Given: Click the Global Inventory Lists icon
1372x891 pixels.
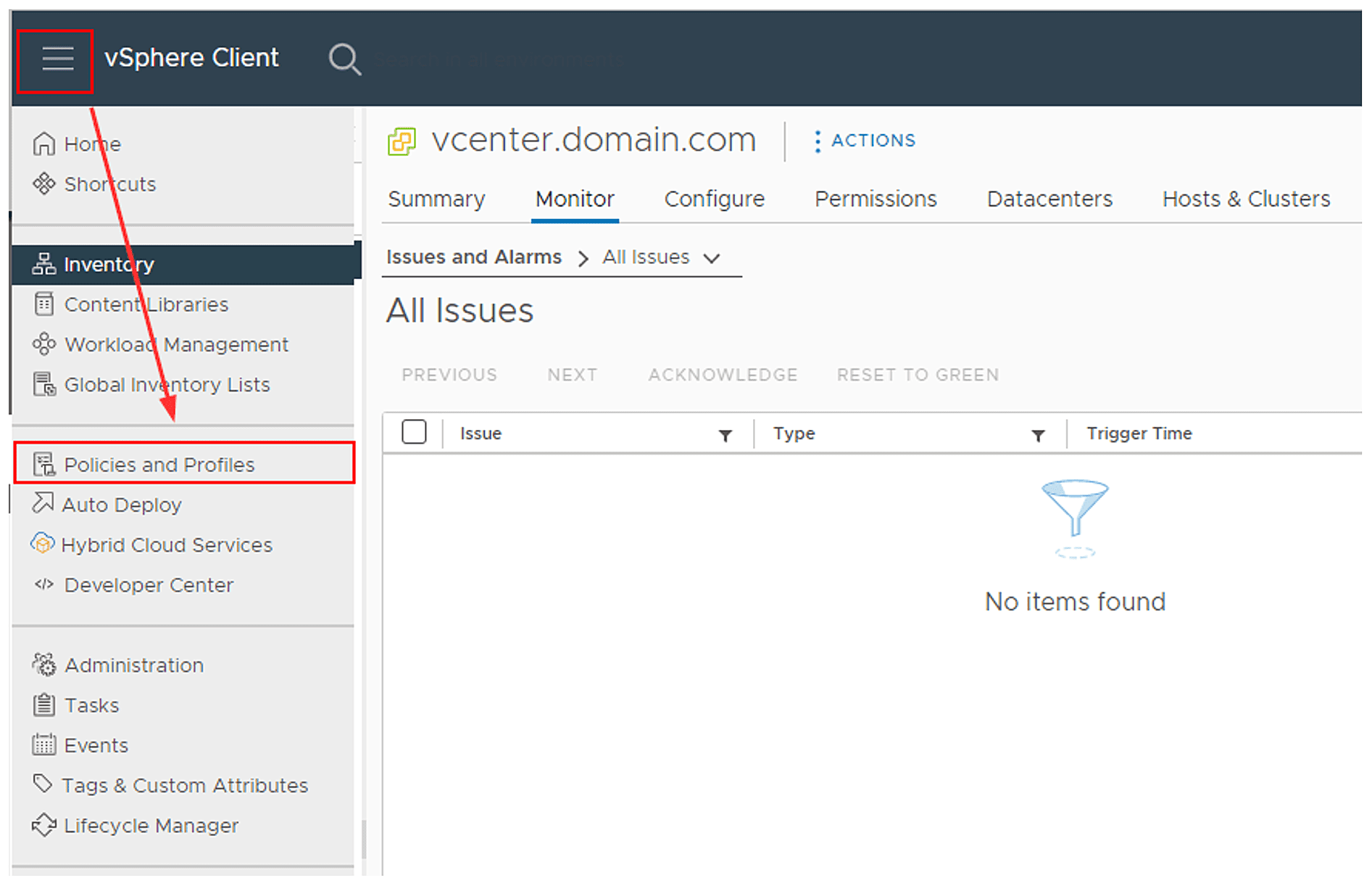Looking at the screenshot, I should (43, 384).
